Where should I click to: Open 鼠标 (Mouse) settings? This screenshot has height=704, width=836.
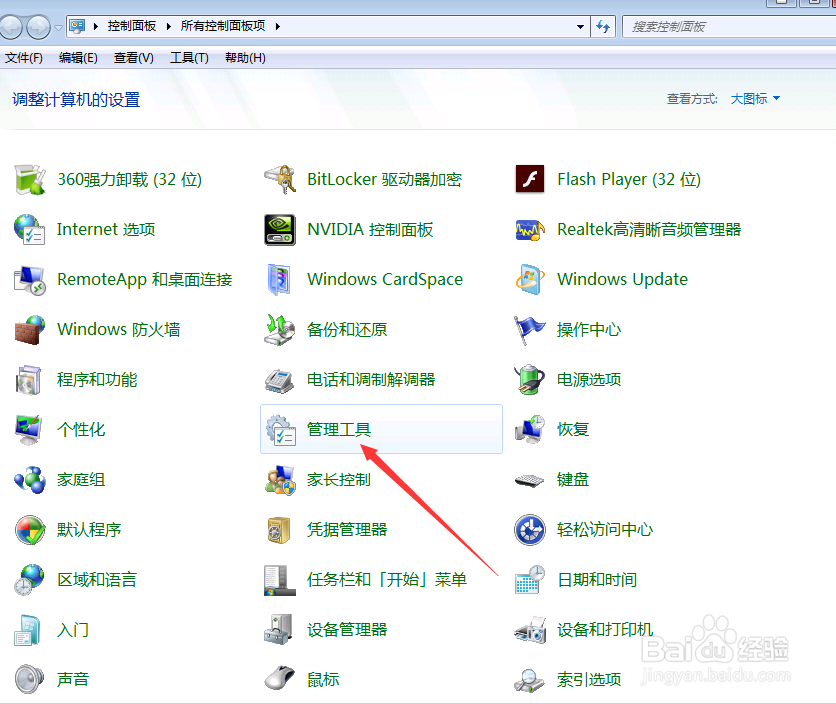click(x=322, y=679)
